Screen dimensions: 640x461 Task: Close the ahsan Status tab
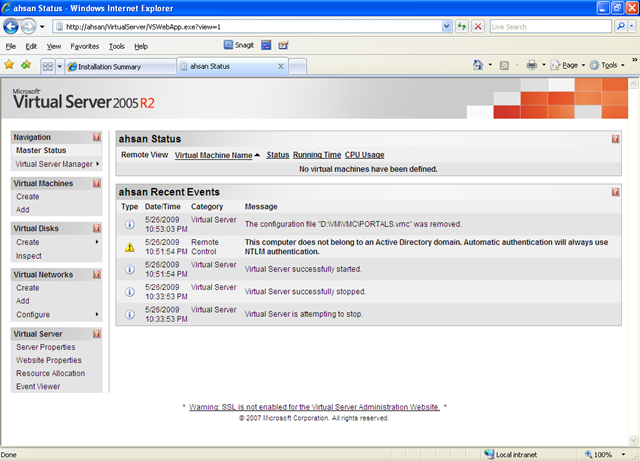coord(281,66)
